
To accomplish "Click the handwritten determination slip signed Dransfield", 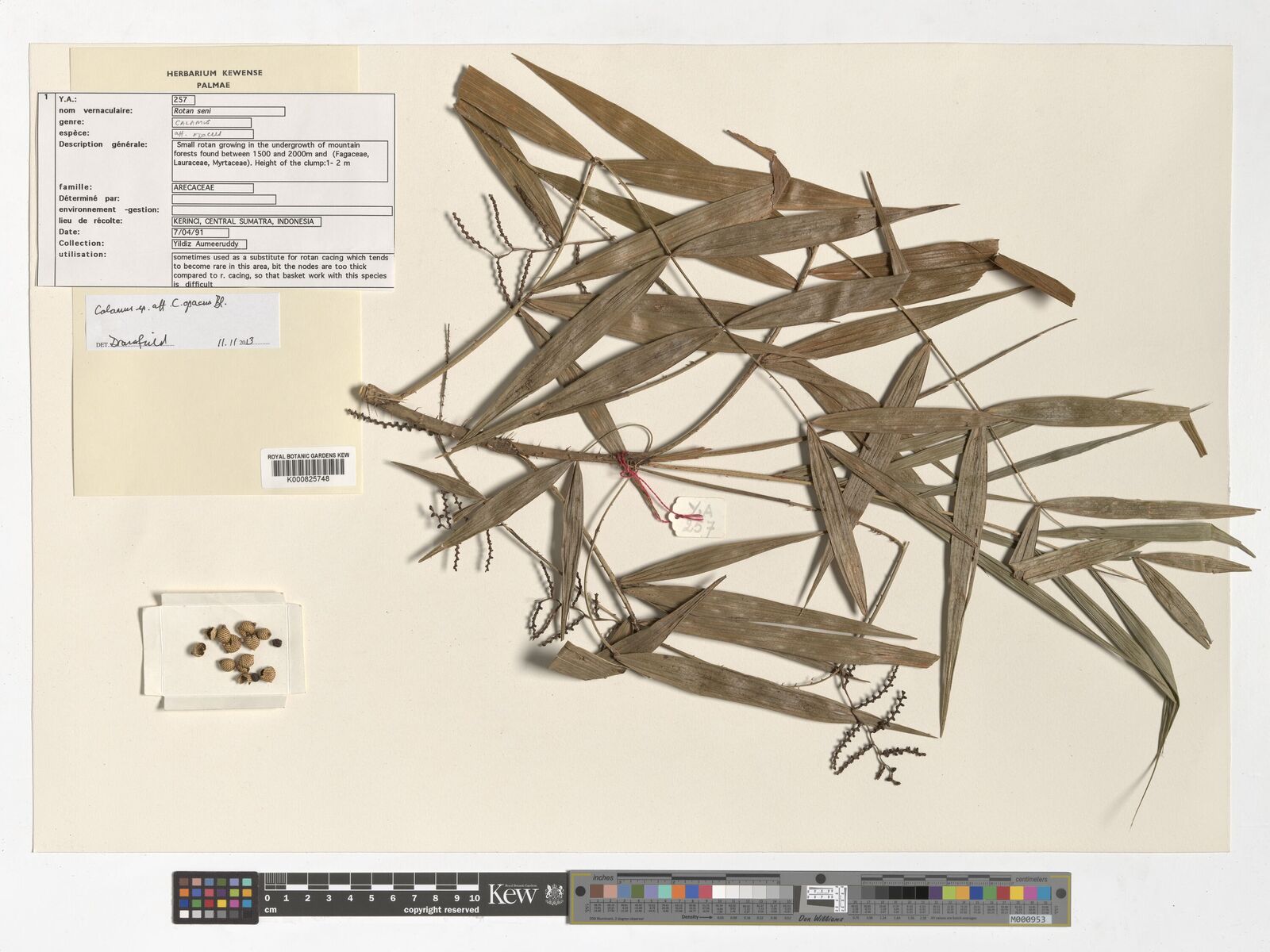I will click(183, 321).
